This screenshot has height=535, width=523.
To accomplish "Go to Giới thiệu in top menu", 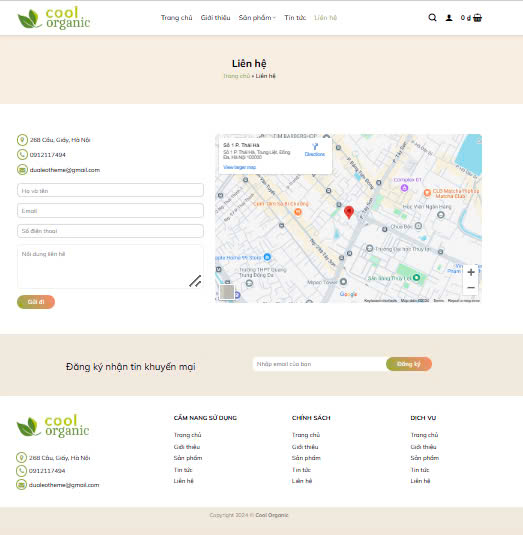I will click(x=215, y=18).
